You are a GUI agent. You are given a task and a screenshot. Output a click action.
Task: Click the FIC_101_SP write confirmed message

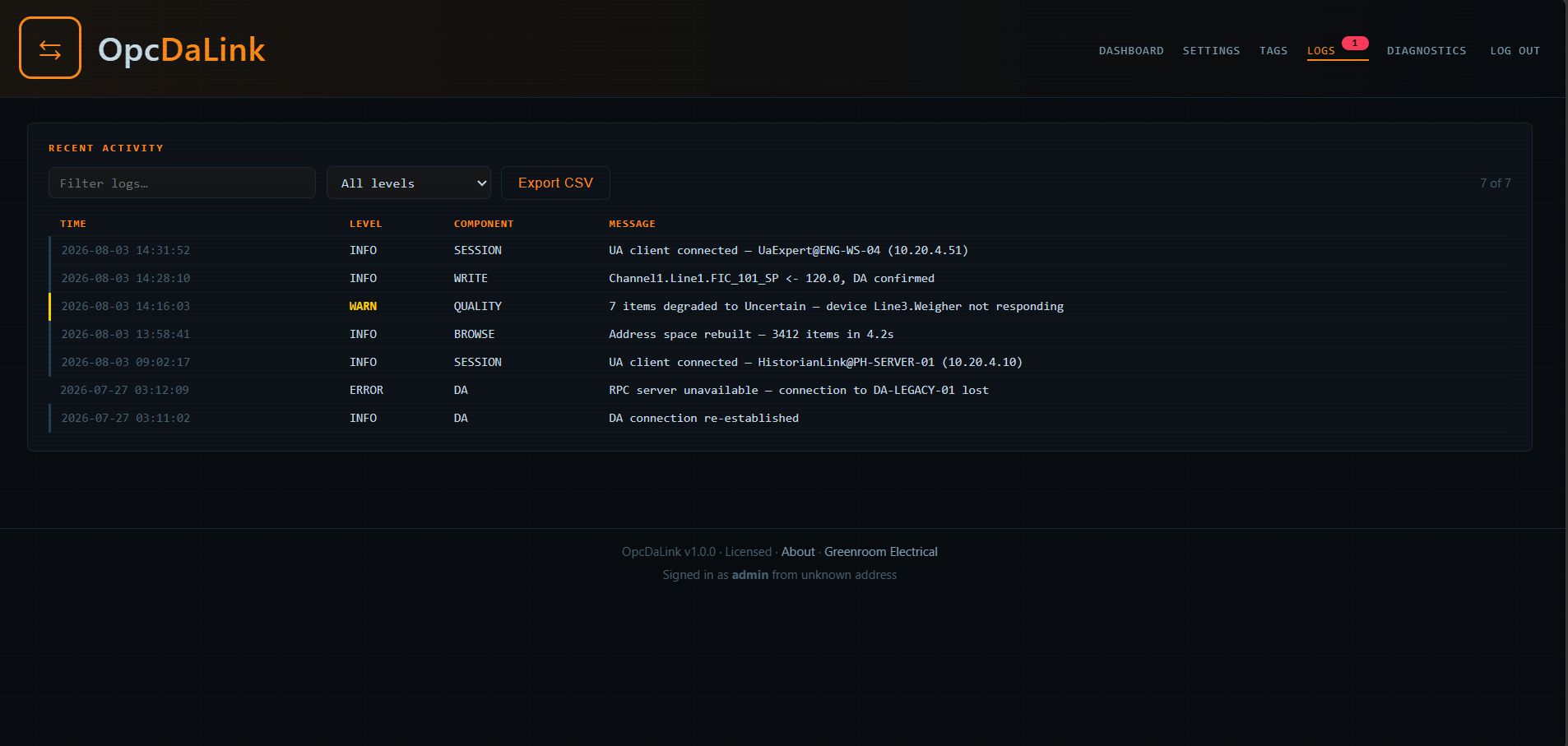point(772,278)
